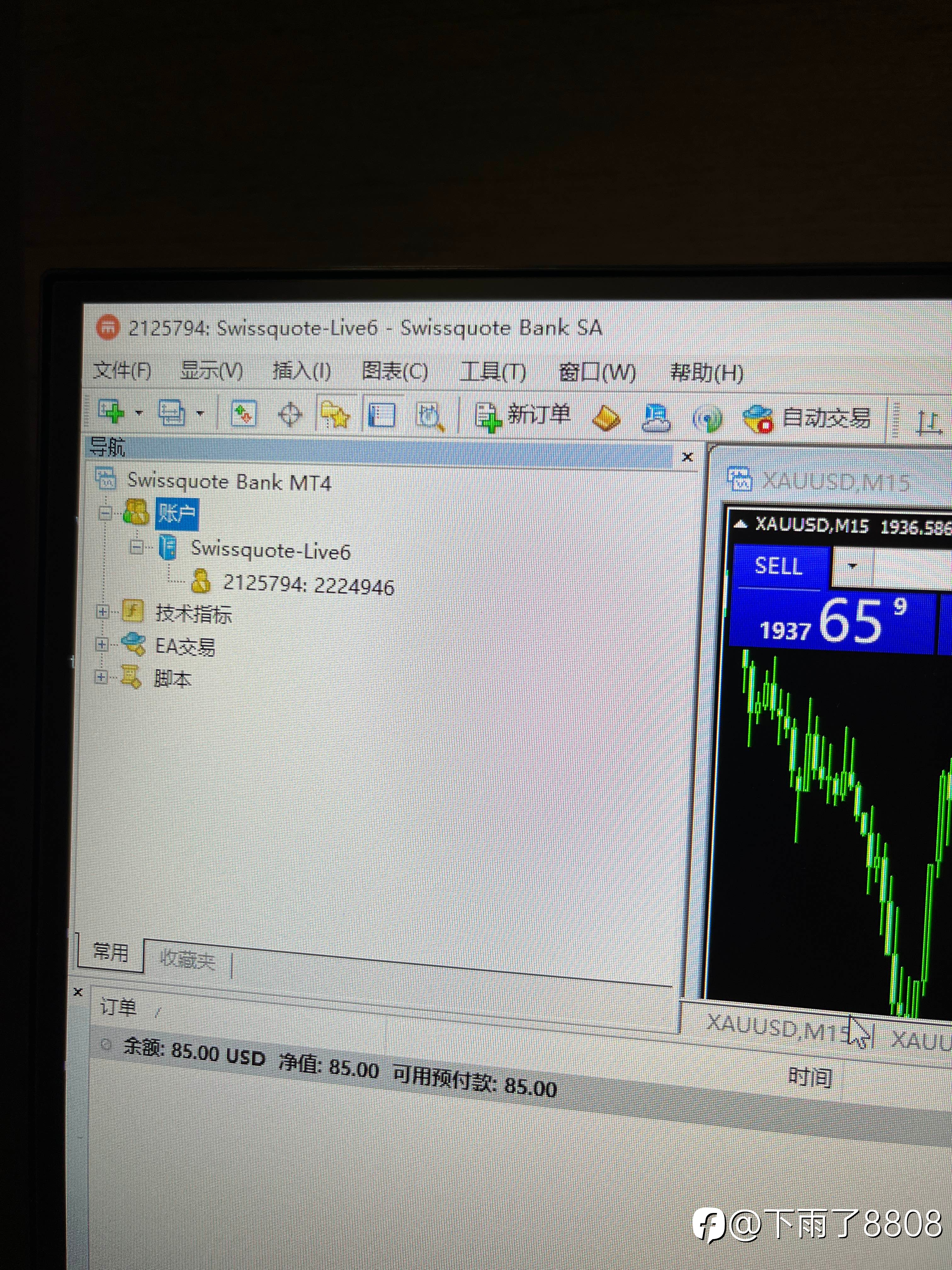The height and width of the screenshot is (1270, 952).
Task: Open the lot volume dropdown beside SELL
Action: (852, 566)
